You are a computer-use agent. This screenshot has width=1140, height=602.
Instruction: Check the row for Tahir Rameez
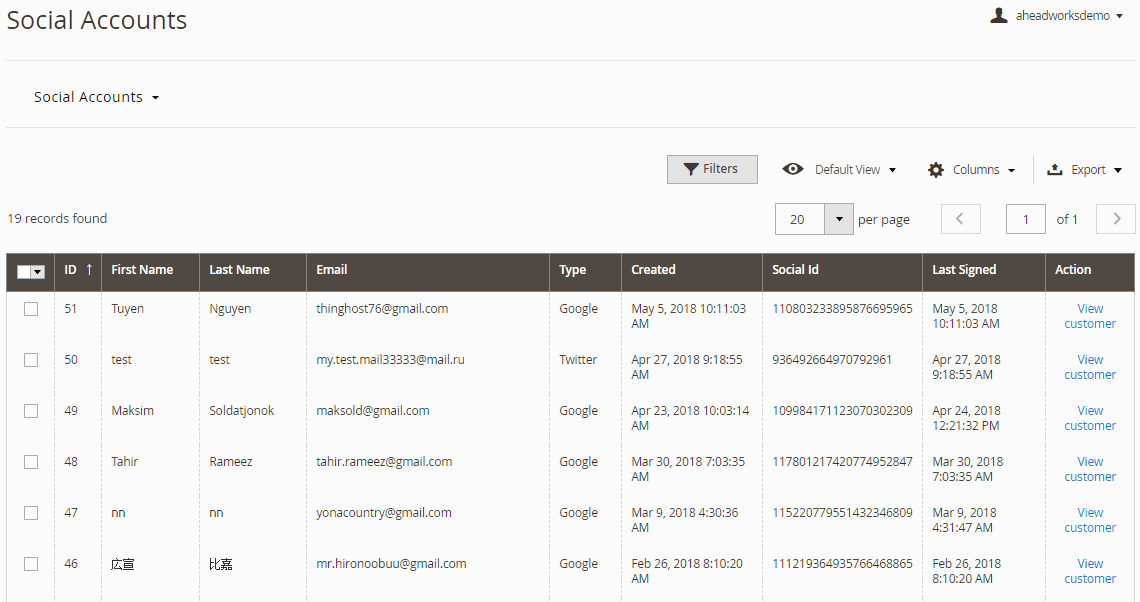pyautogui.click(x=31, y=462)
